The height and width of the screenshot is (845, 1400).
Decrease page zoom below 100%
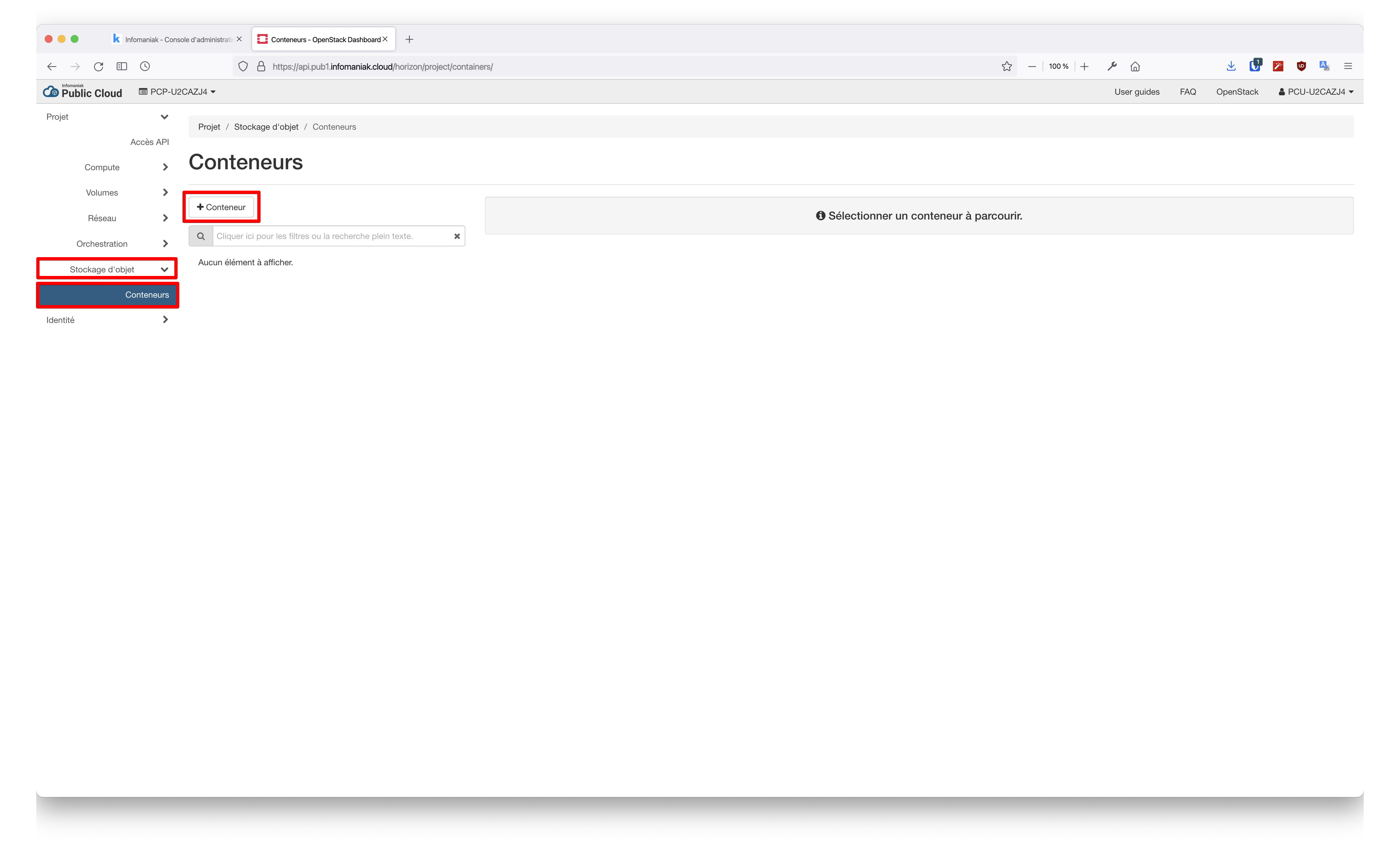(1032, 66)
